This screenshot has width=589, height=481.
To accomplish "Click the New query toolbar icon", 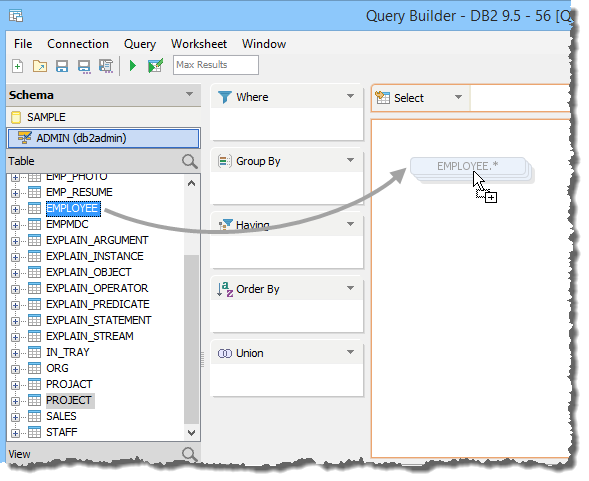I will (x=17, y=66).
